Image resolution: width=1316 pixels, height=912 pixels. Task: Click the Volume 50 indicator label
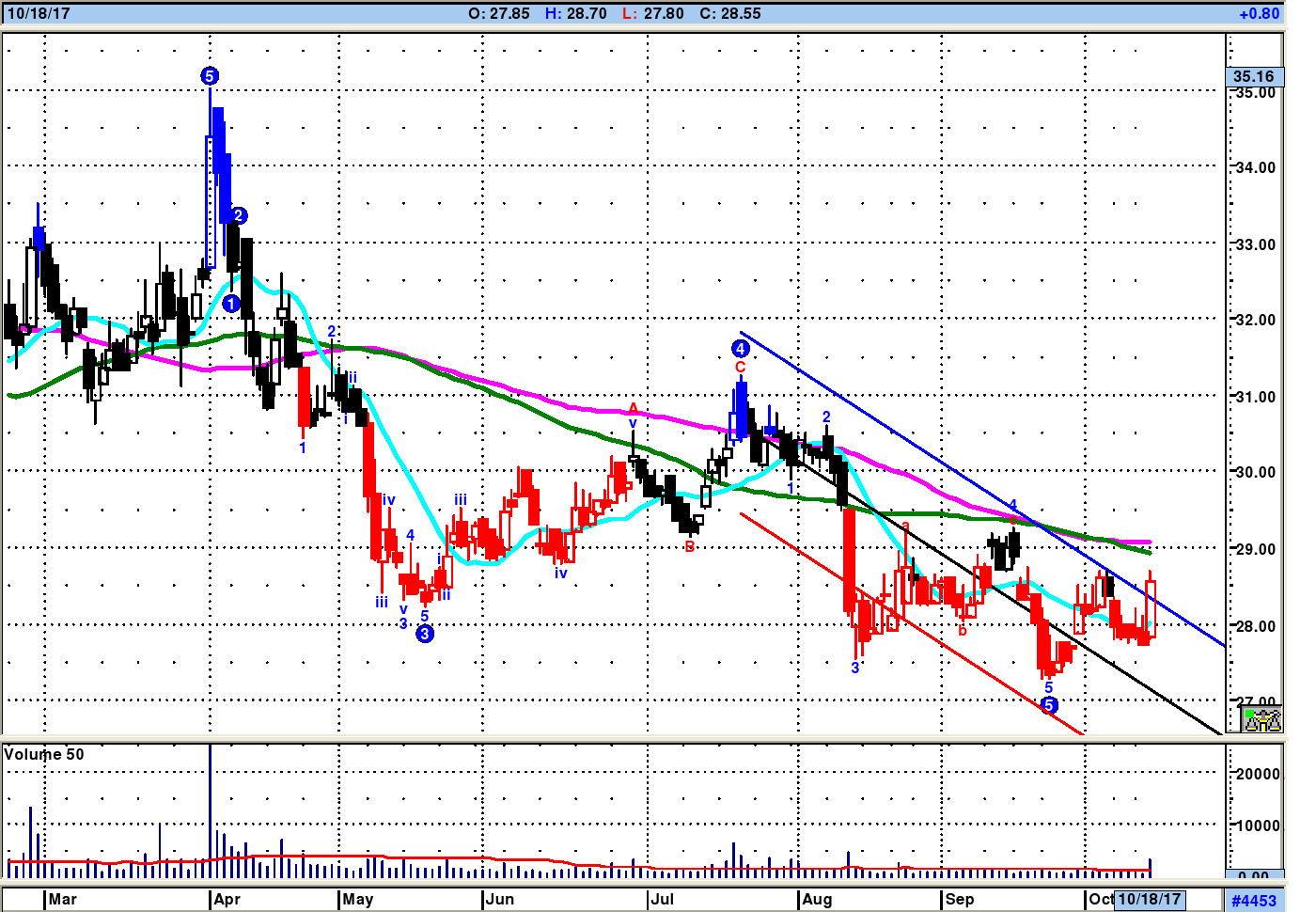(44, 754)
